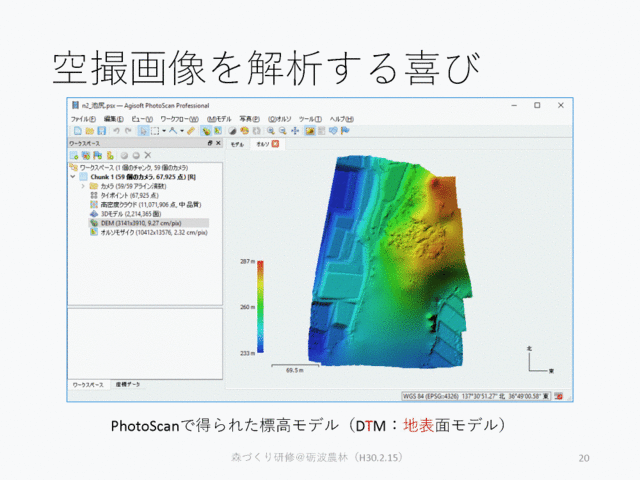Click the colored DEM elevation map
640x480 pixels.
[x=390, y=261]
